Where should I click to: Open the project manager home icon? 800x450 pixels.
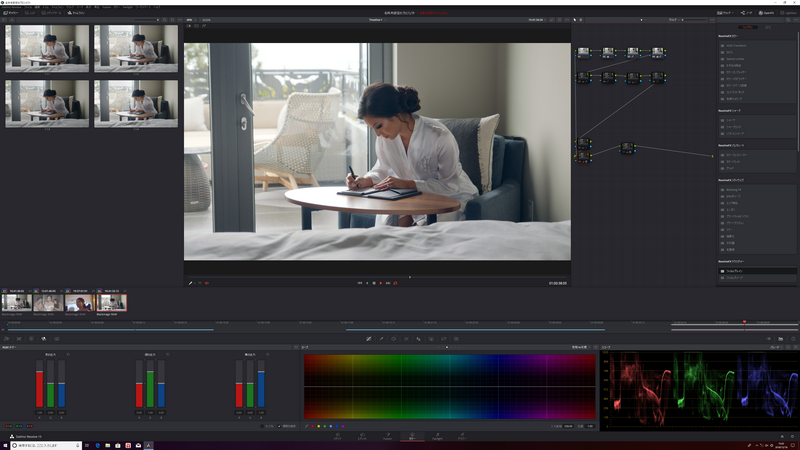click(782, 437)
